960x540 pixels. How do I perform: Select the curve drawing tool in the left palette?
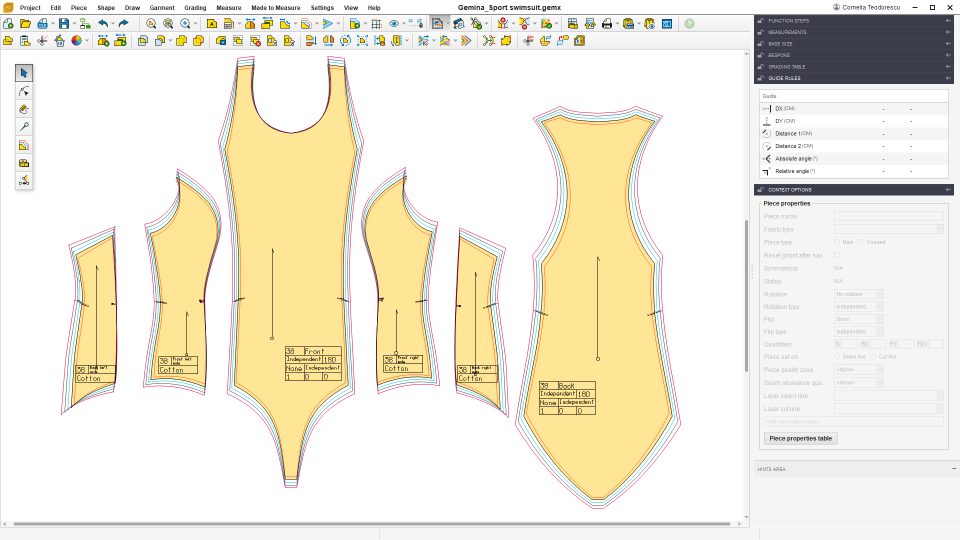[24, 91]
